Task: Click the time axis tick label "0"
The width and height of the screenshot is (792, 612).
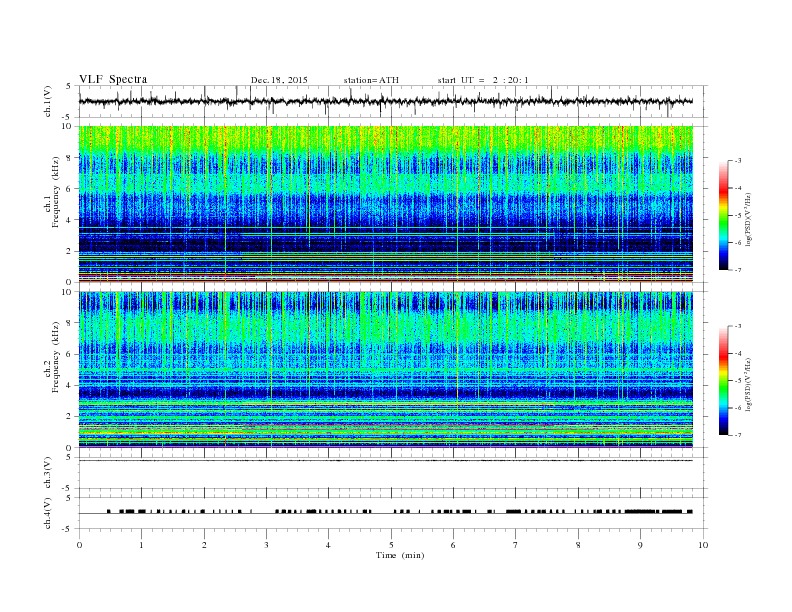Action: 79,545
